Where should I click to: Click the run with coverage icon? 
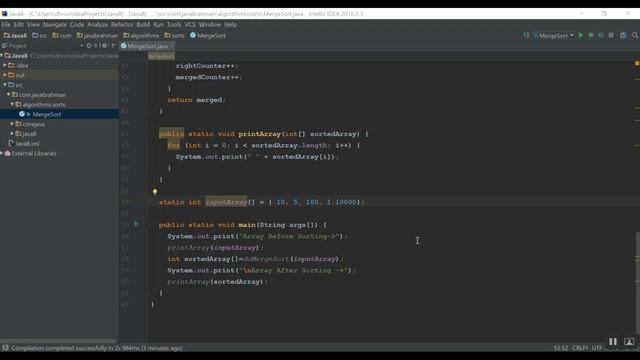600,36
